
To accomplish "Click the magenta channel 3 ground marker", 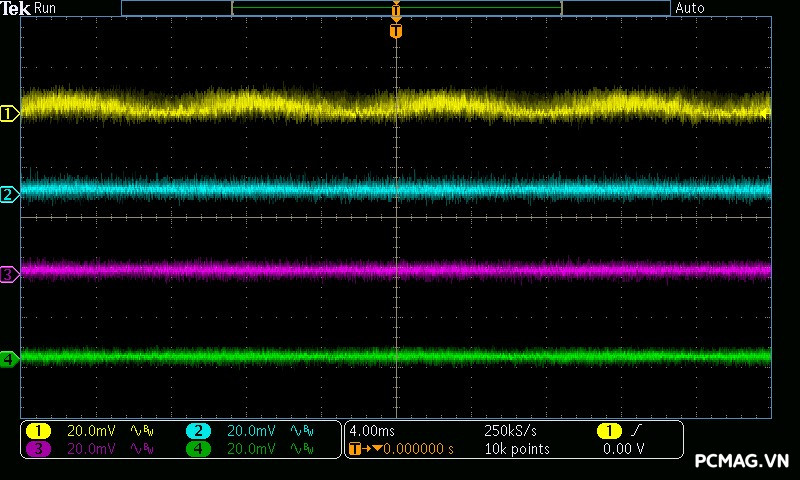I will point(10,274).
